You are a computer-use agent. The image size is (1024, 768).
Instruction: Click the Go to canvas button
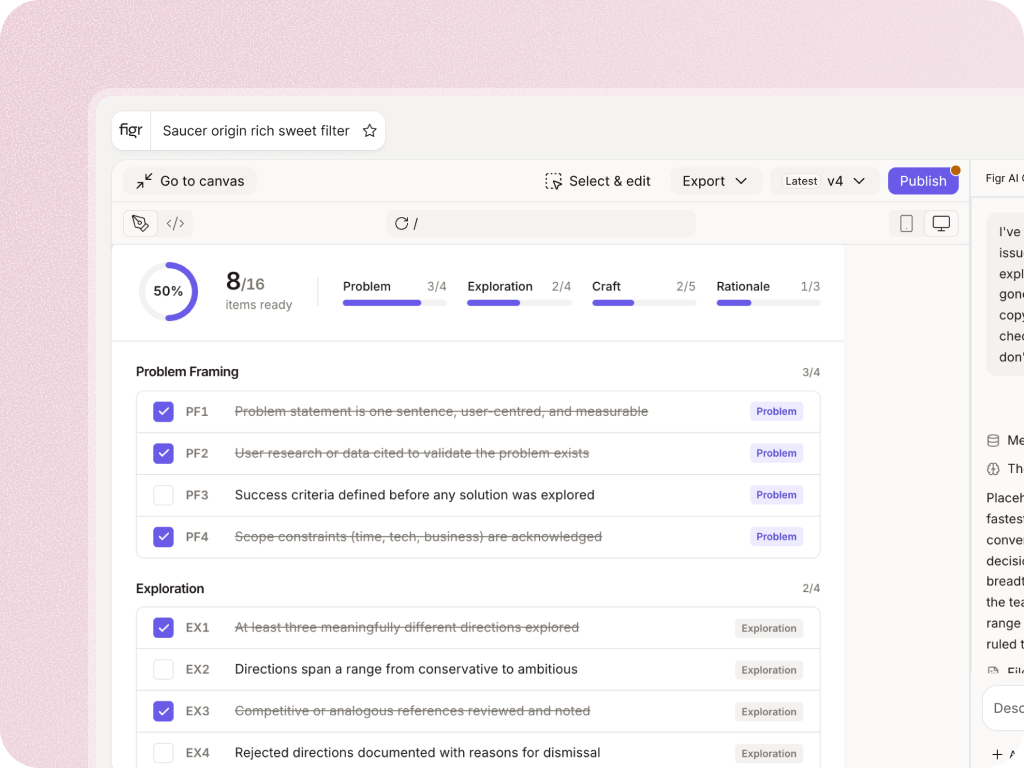tap(190, 181)
